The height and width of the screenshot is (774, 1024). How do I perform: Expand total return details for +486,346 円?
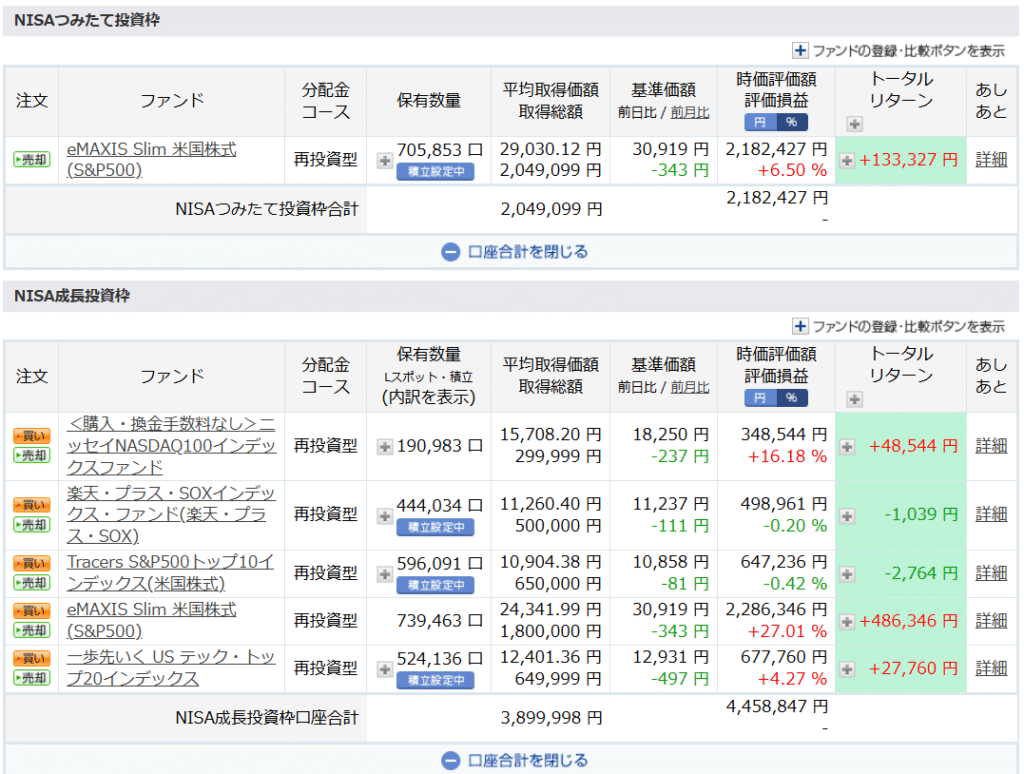click(847, 622)
